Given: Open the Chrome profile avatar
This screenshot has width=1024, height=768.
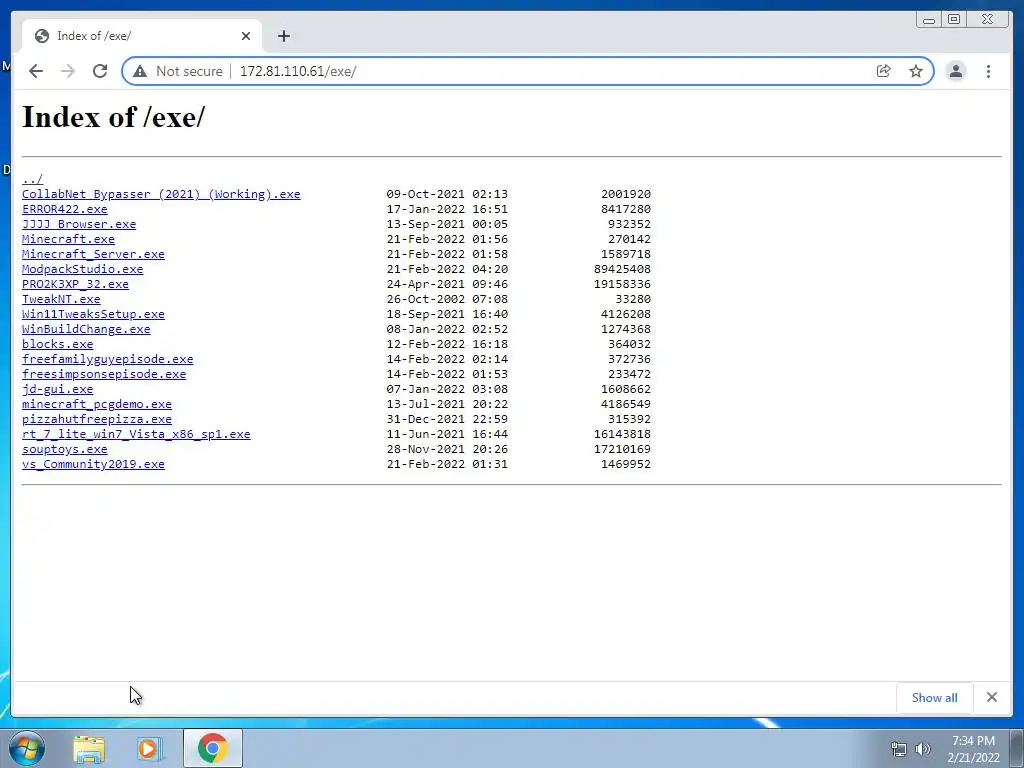Looking at the screenshot, I should [955, 71].
